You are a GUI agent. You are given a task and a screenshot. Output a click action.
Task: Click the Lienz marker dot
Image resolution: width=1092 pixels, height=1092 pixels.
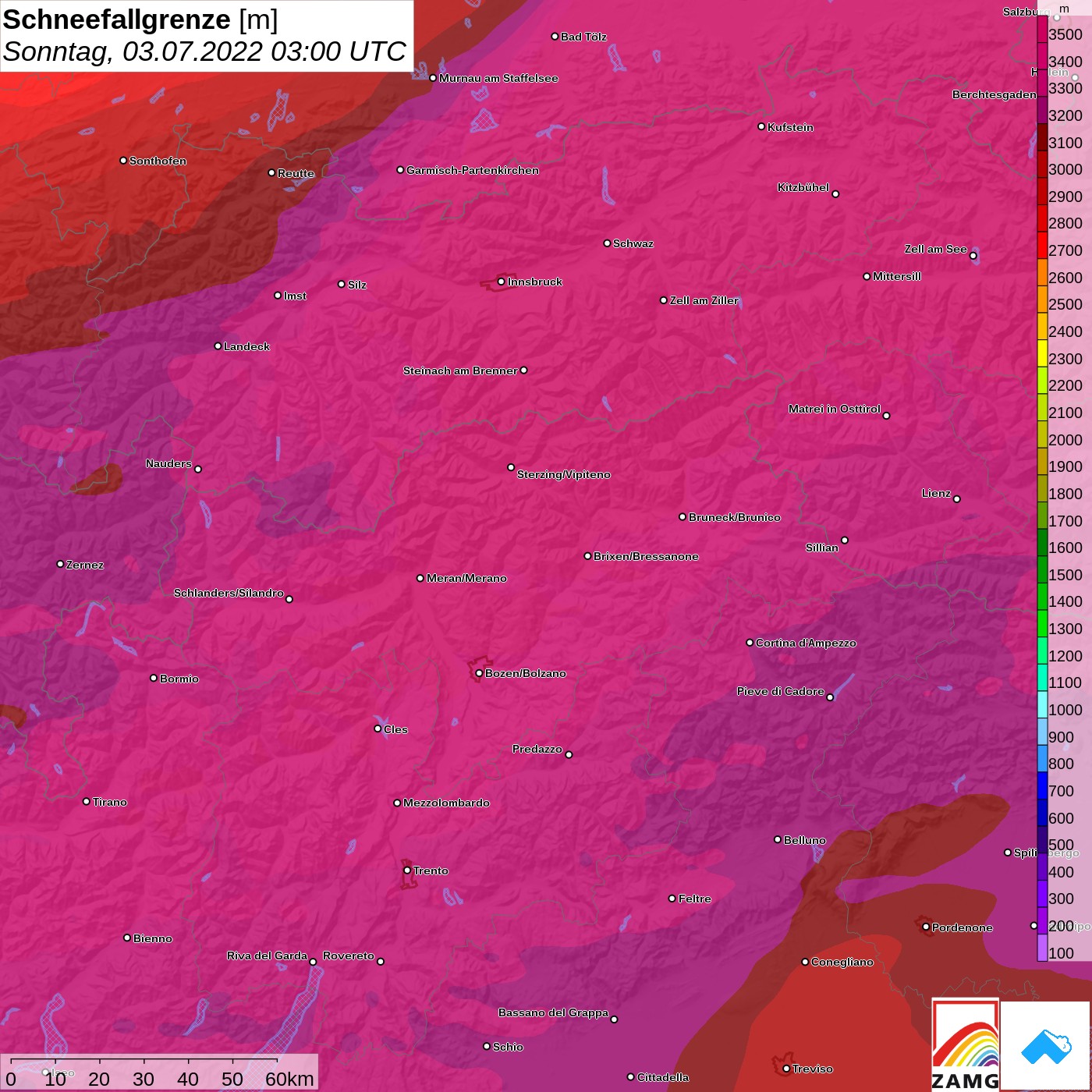coord(957,499)
